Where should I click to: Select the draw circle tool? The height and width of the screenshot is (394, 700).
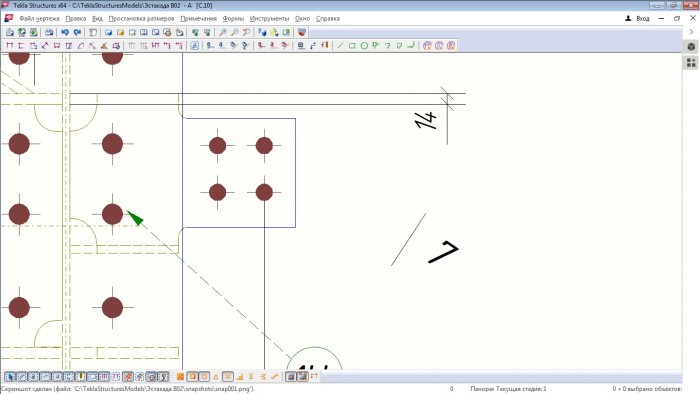(x=364, y=46)
